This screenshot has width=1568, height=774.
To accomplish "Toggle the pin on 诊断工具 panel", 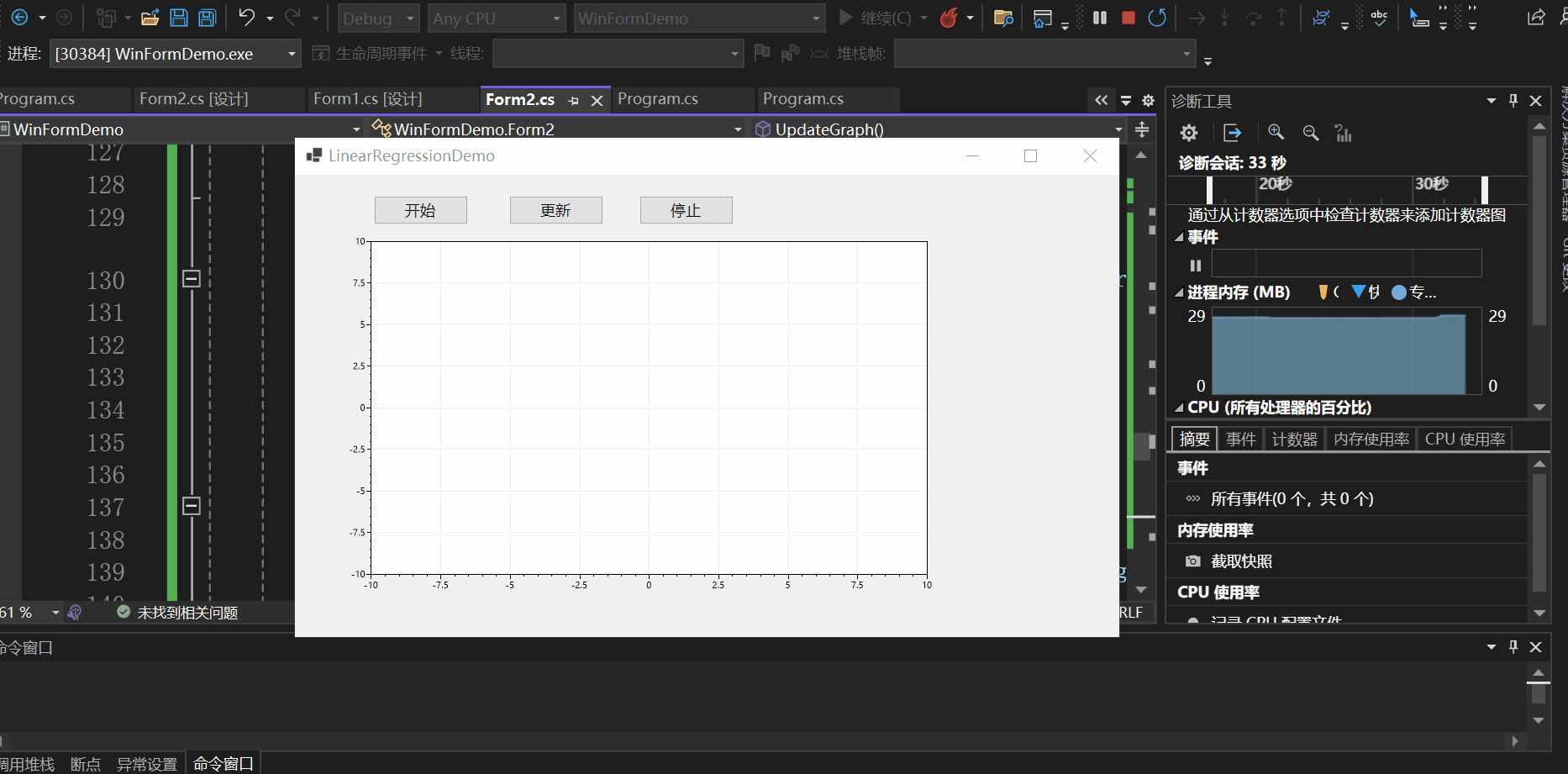I will point(1513,100).
